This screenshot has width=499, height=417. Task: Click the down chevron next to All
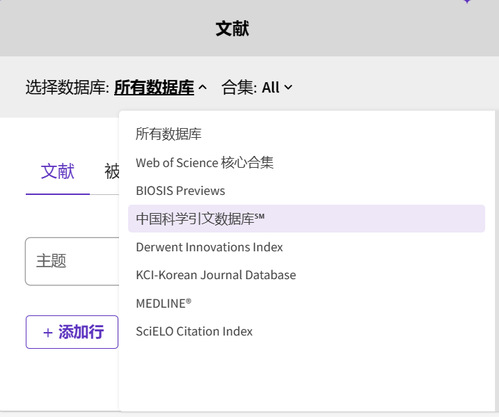point(288,88)
